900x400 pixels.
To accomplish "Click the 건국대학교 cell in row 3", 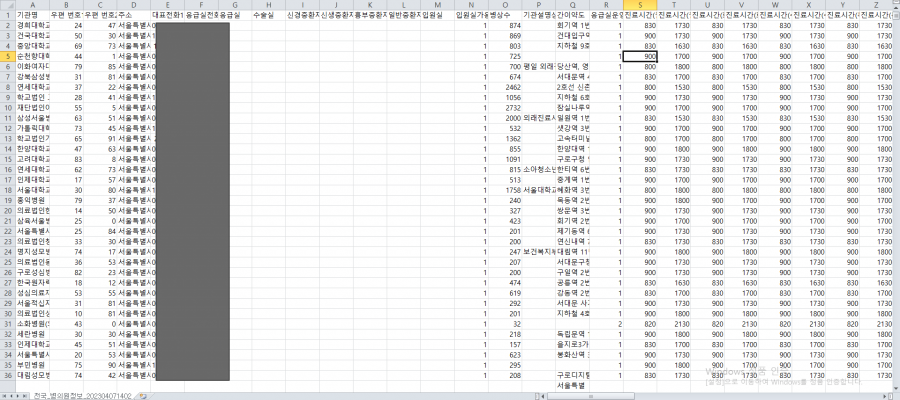I will click(33, 36).
